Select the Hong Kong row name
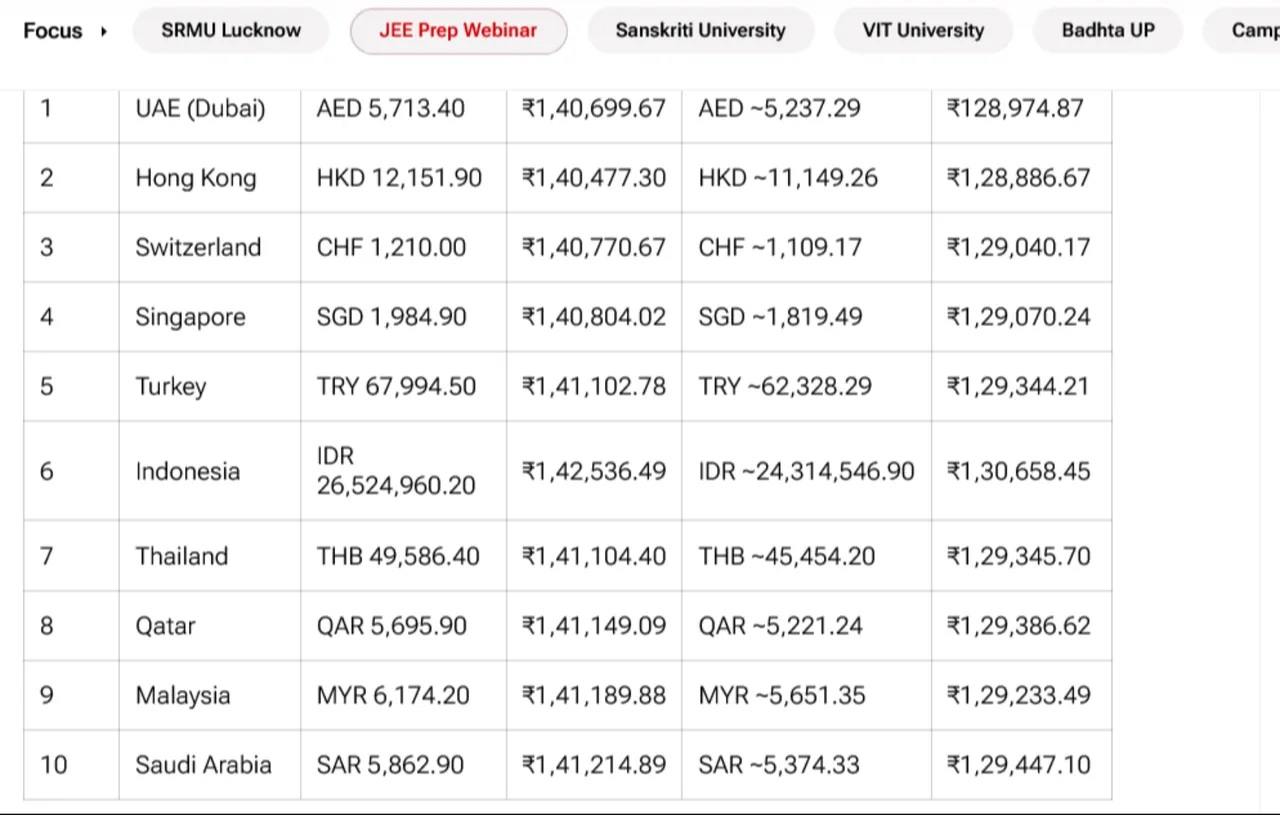 pos(196,178)
